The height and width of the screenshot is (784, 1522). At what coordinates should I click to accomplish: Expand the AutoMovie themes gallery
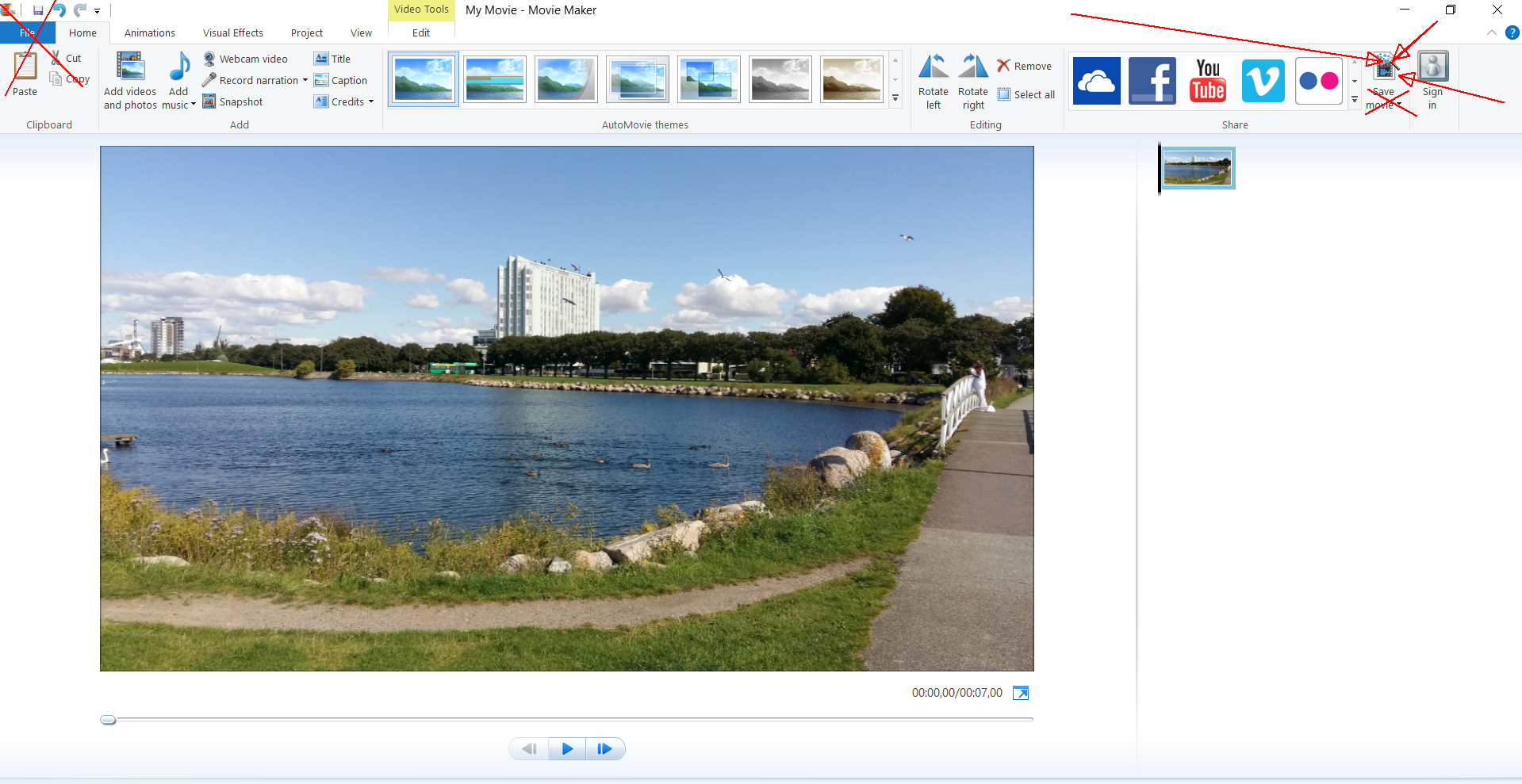click(895, 99)
